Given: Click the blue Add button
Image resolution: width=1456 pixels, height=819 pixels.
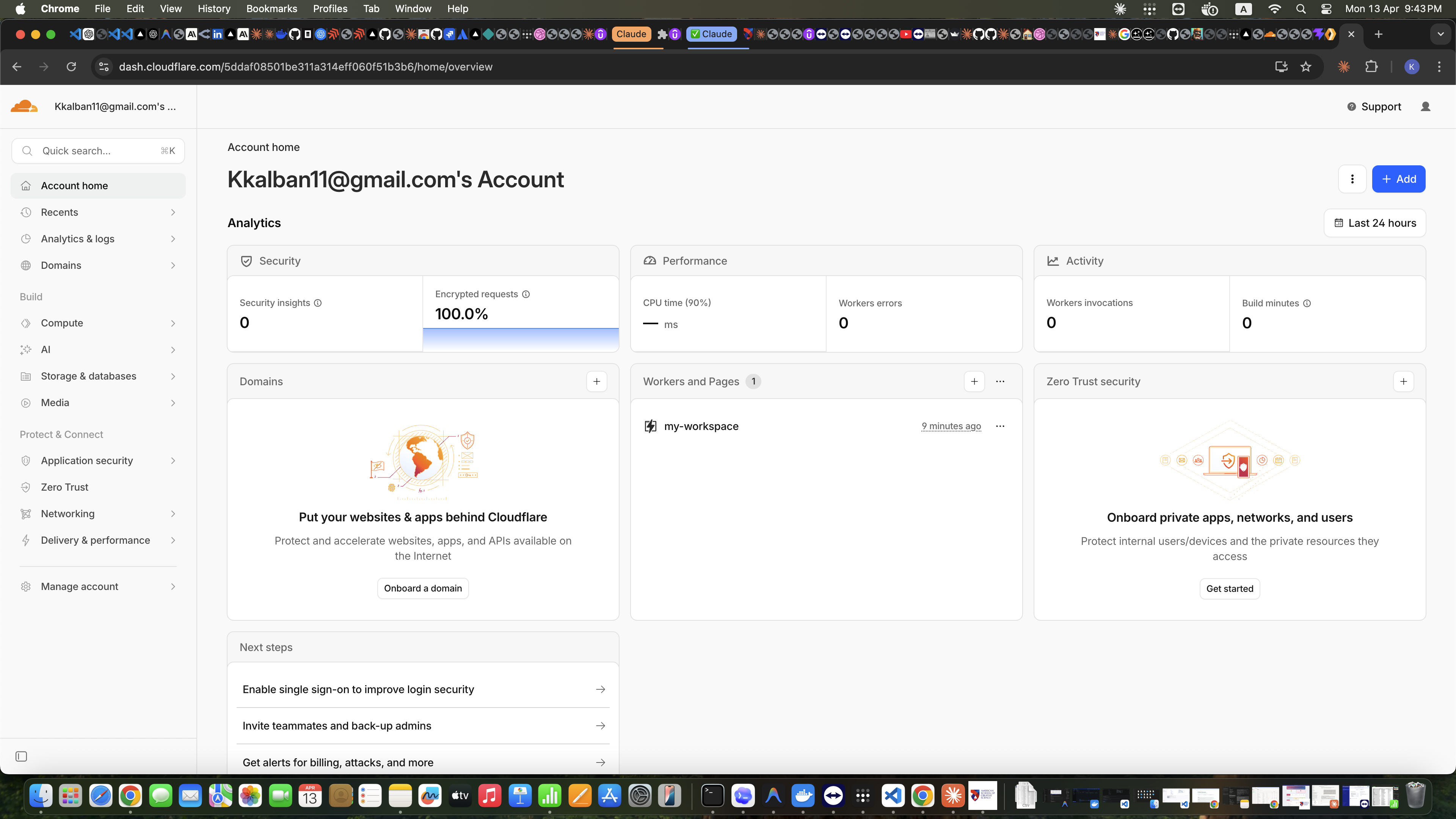Looking at the screenshot, I should (x=1398, y=179).
